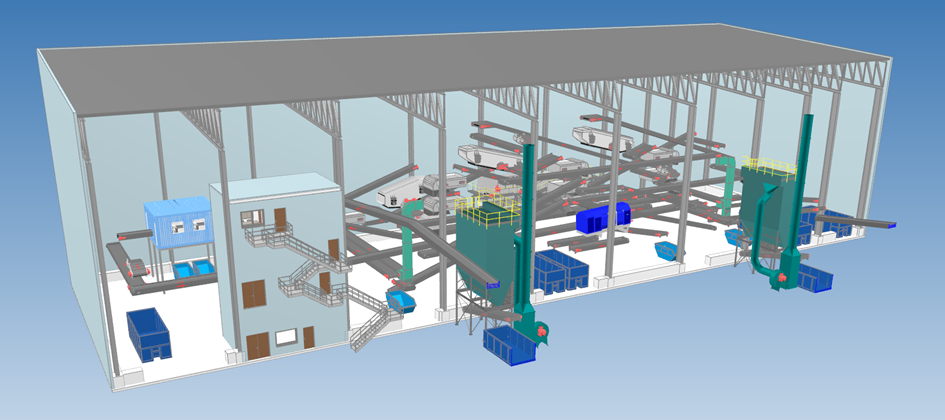Select the white sorting machine near the roof
This screenshot has width=945, height=420.
pyautogui.click(x=597, y=134)
